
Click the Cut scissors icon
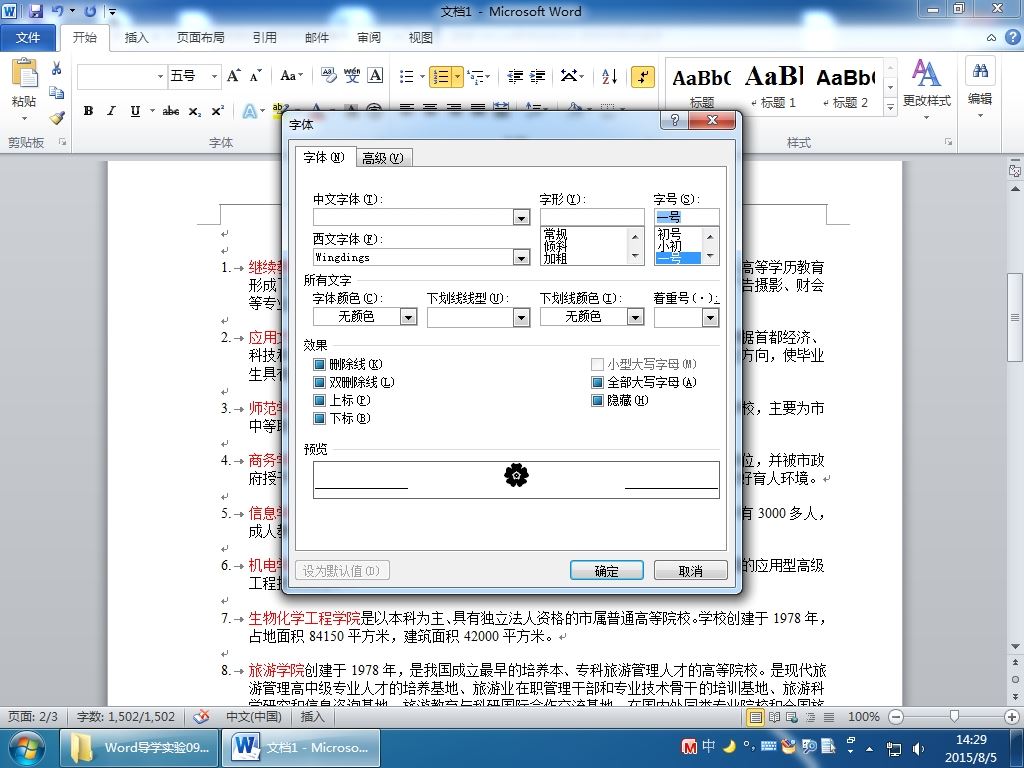tap(57, 68)
